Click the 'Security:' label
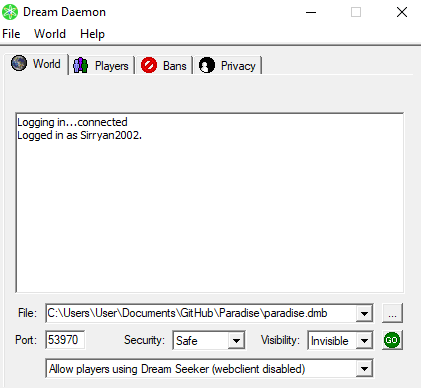 (x=144, y=340)
